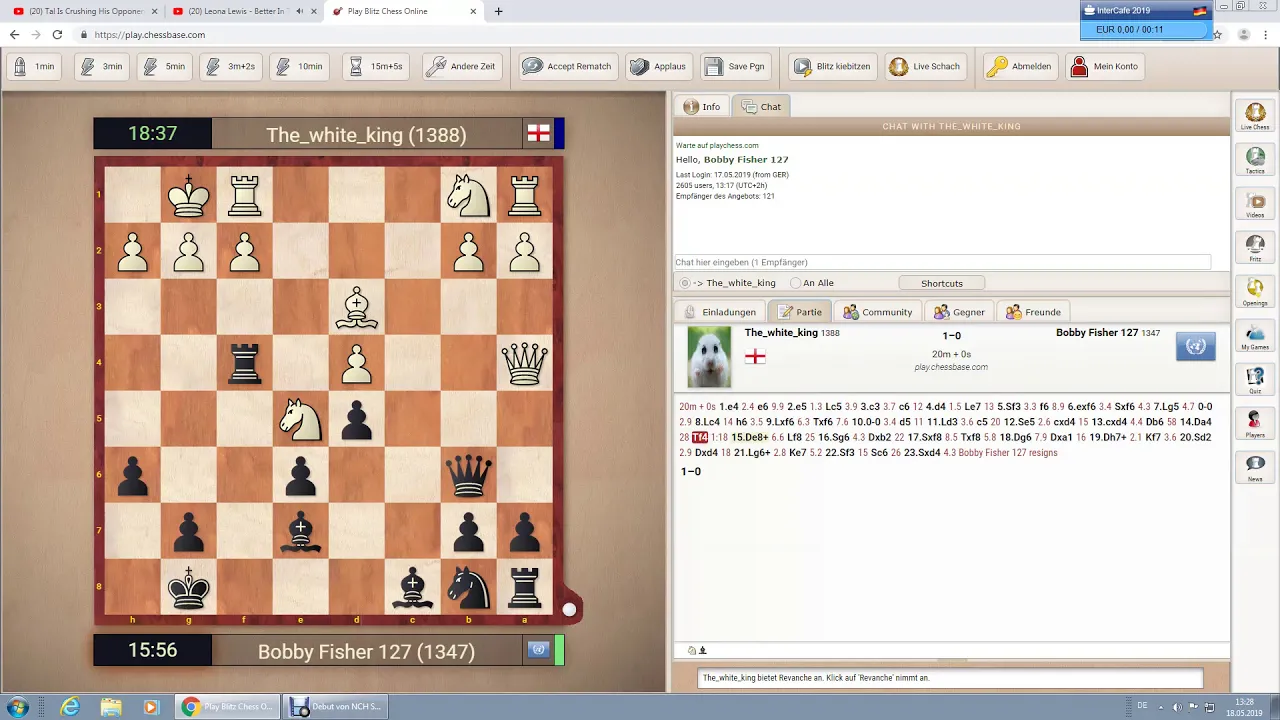Open Openings in the right sidebar
1280x720 pixels.
tap(1255, 292)
